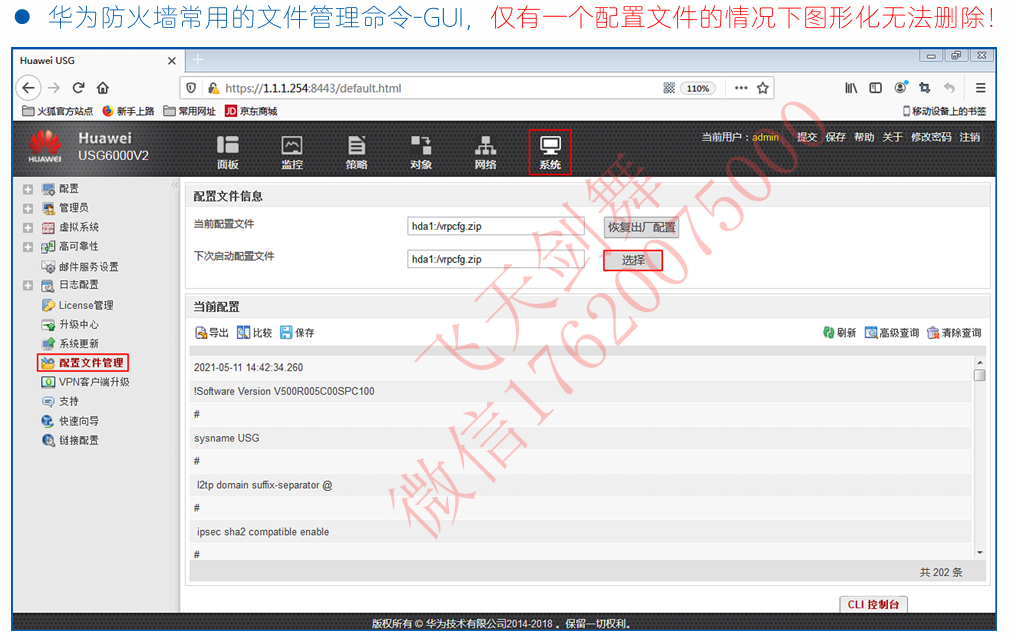Image resolution: width=1017 pixels, height=639 pixels.
Task: Open the 对象 objects menu
Action: click(421, 152)
